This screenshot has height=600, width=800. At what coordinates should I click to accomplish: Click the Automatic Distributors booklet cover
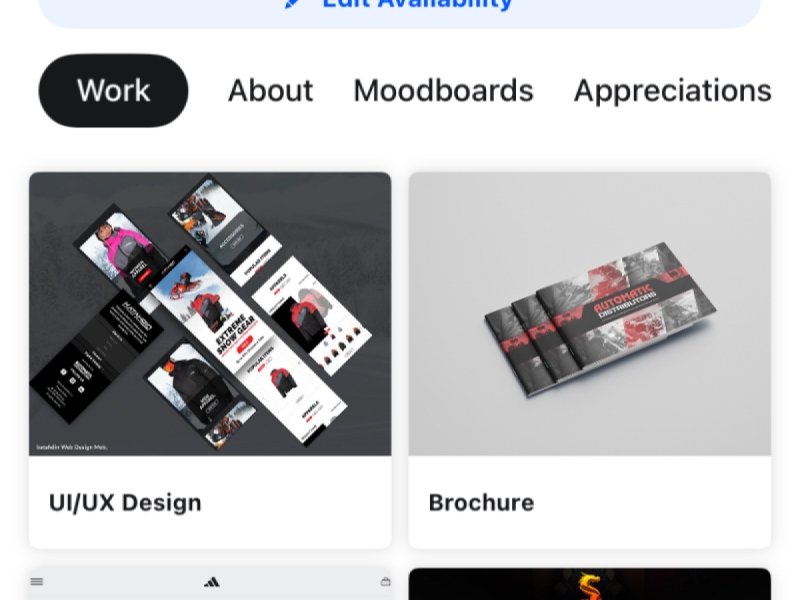click(627, 306)
